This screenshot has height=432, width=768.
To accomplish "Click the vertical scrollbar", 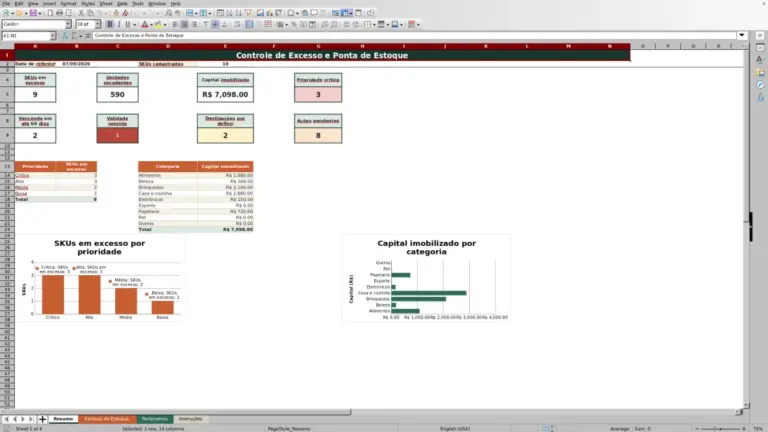I will (x=746, y=225).
